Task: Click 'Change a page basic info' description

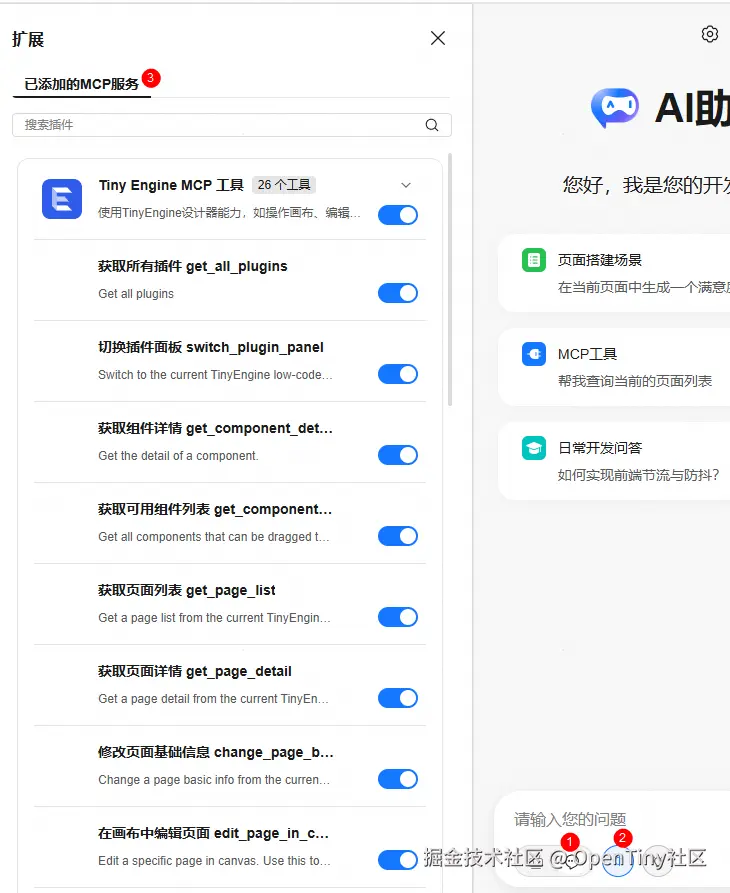Action: coord(214,779)
